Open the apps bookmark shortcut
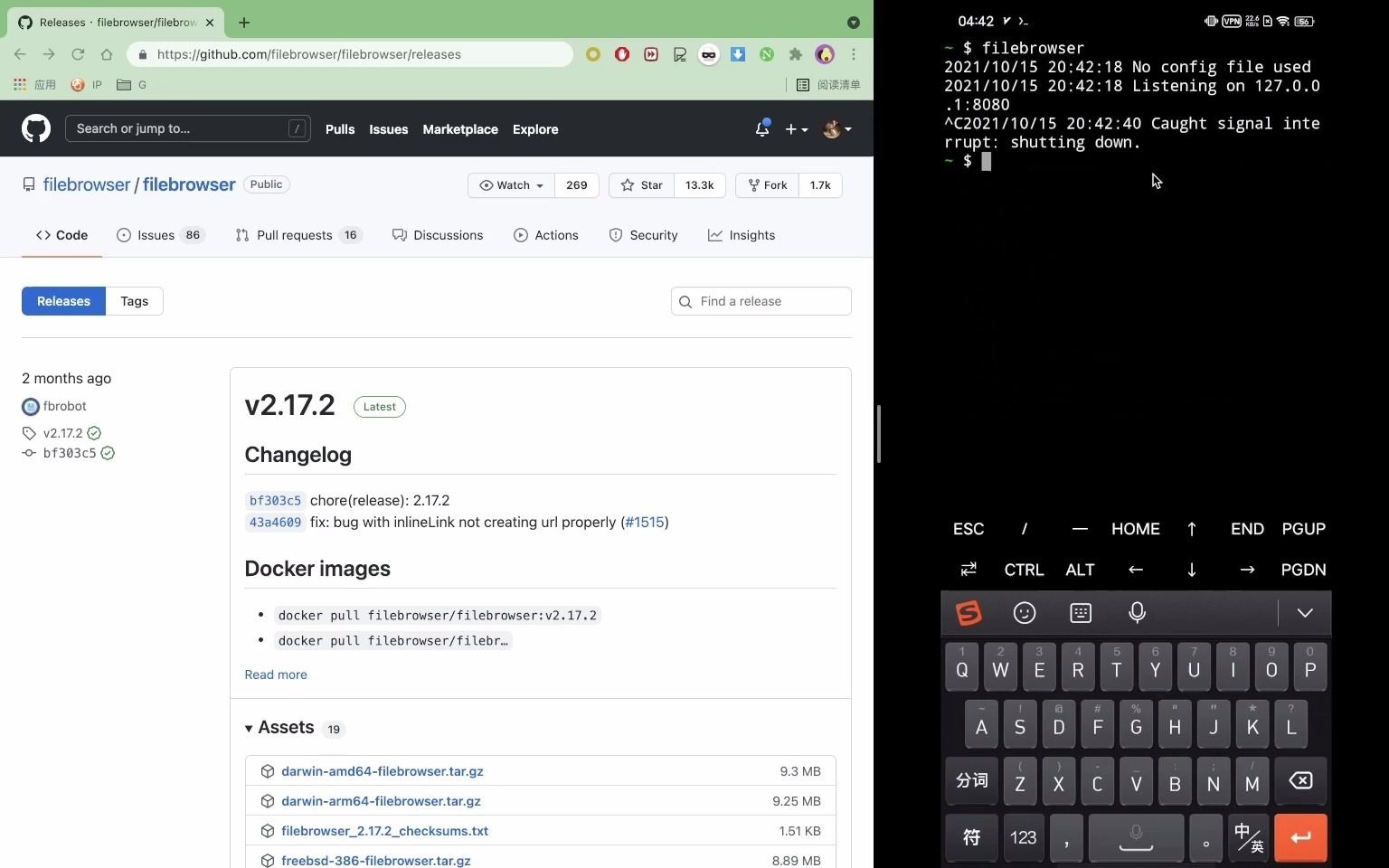The image size is (1389, 868). tap(34, 85)
